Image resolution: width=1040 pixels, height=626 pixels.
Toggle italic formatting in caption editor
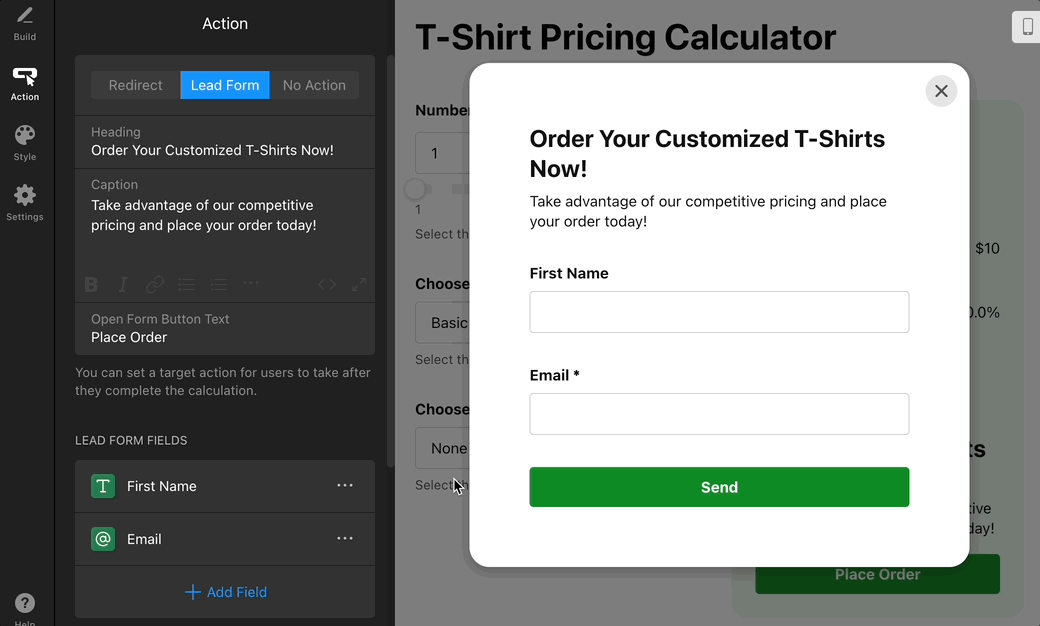tap(123, 285)
